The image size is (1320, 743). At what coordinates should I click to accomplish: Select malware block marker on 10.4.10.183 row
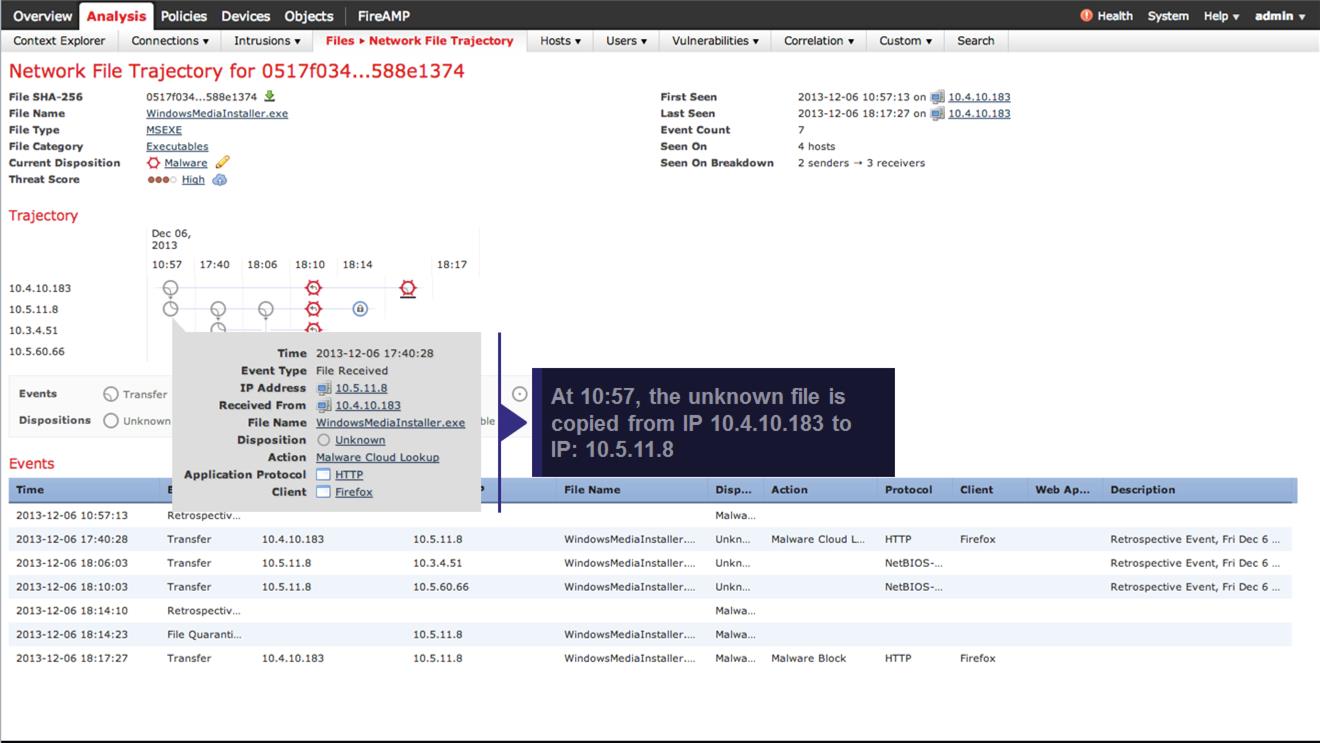coord(407,288)
